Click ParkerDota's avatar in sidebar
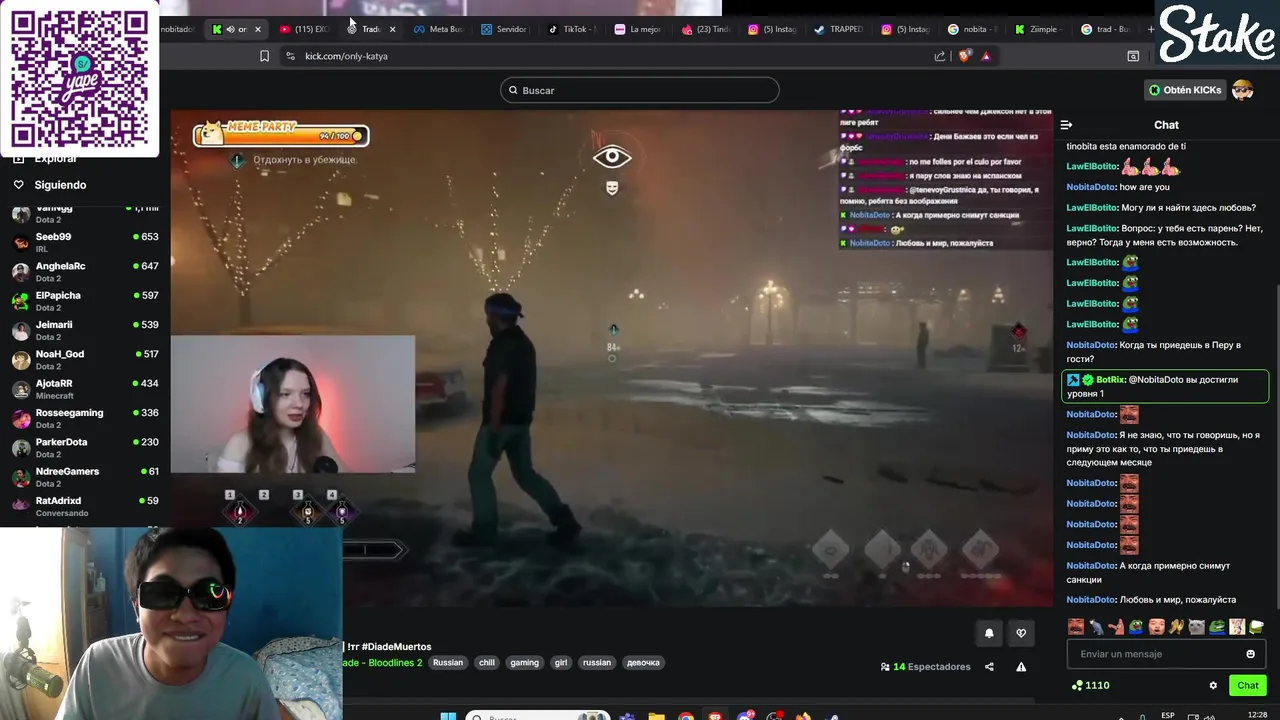1280x720 pixels. click(x=20, y=447)
